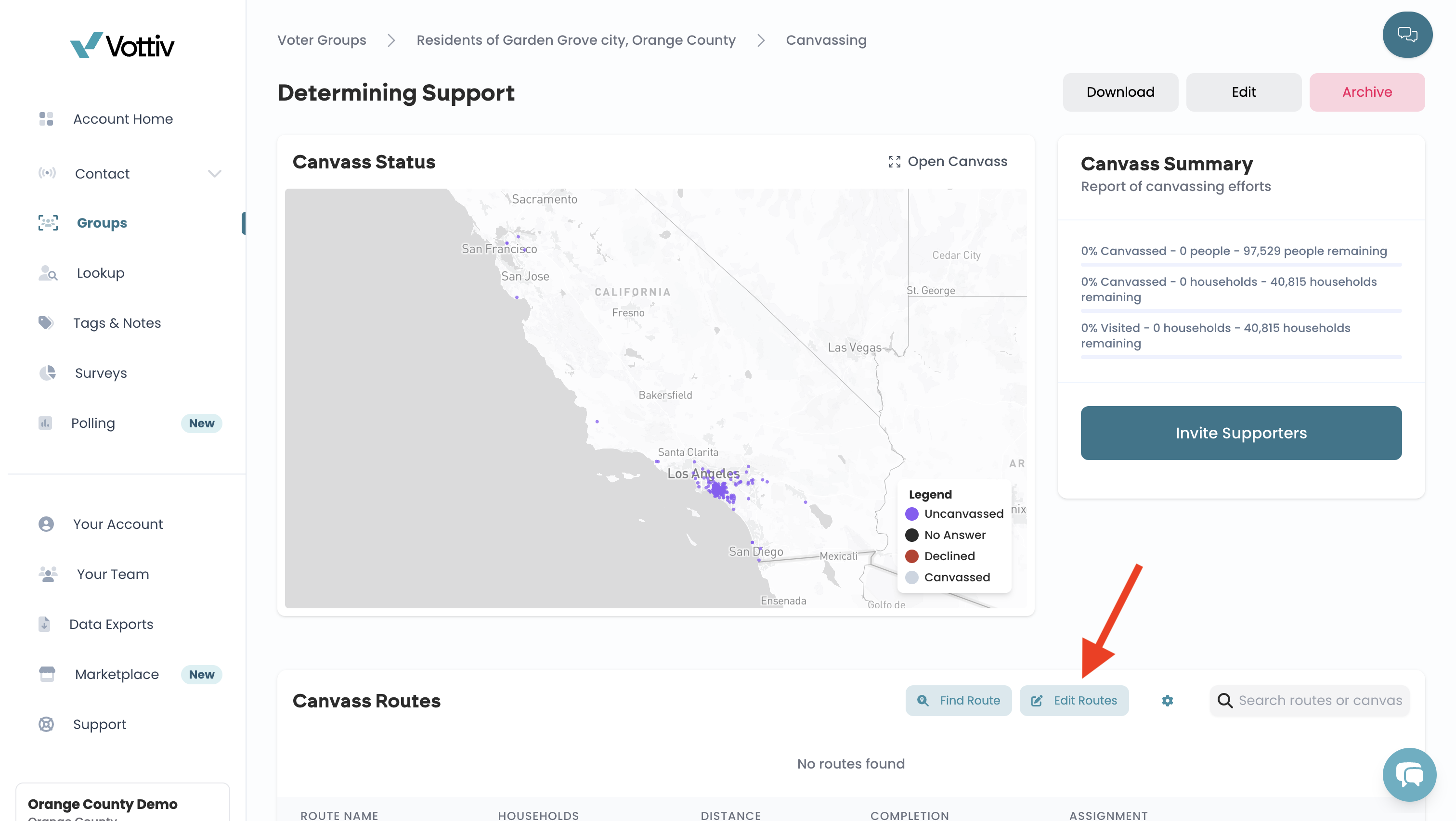Expand the Contact menu chevron
Viewport: 1456px width, 821px height.
tap(214, 173)
